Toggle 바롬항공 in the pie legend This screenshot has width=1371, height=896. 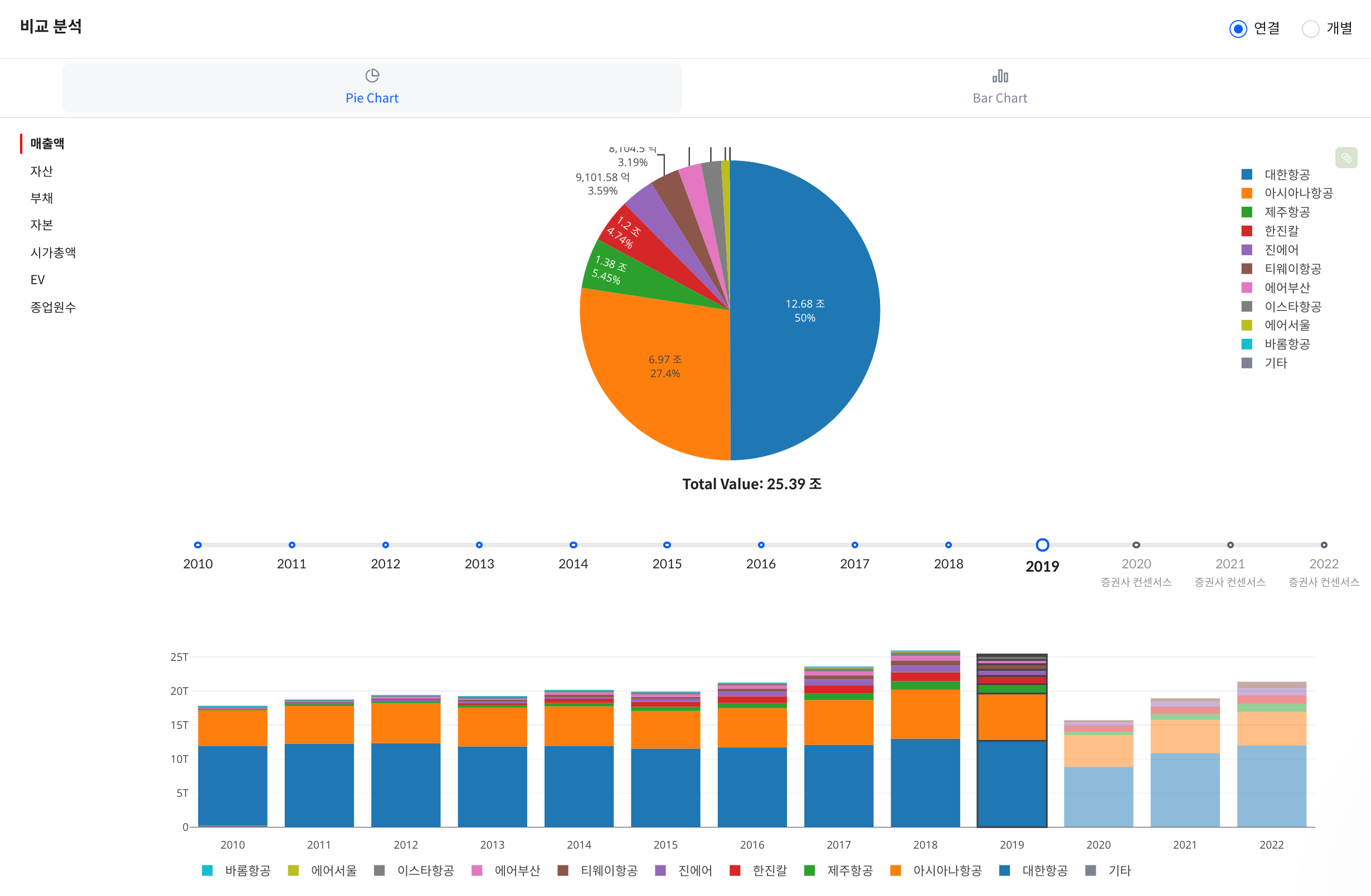click(x=1276, y=344)
